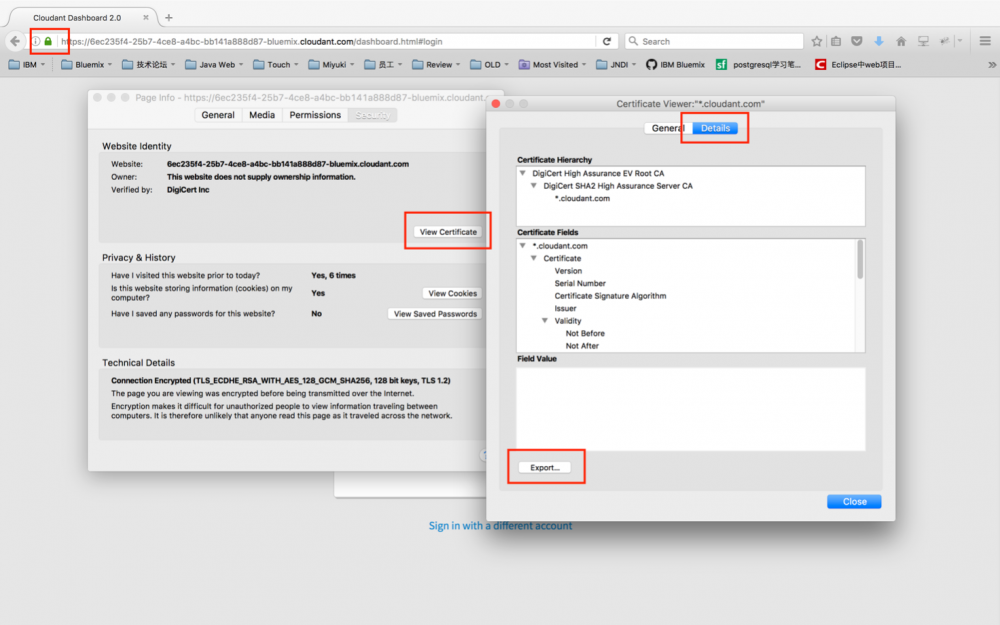The image size is (1000, 625).
Task: Open the 技术论坛 bookmarks folder
Action: 148,64
